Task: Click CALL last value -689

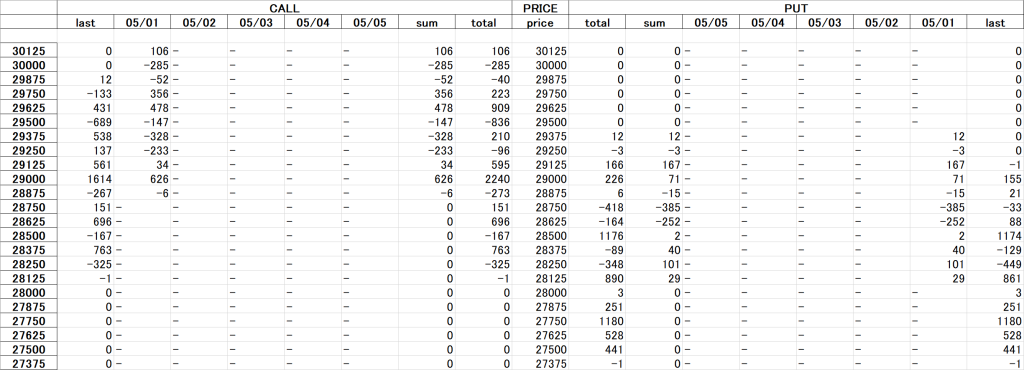Action: [x=86, y=122]
